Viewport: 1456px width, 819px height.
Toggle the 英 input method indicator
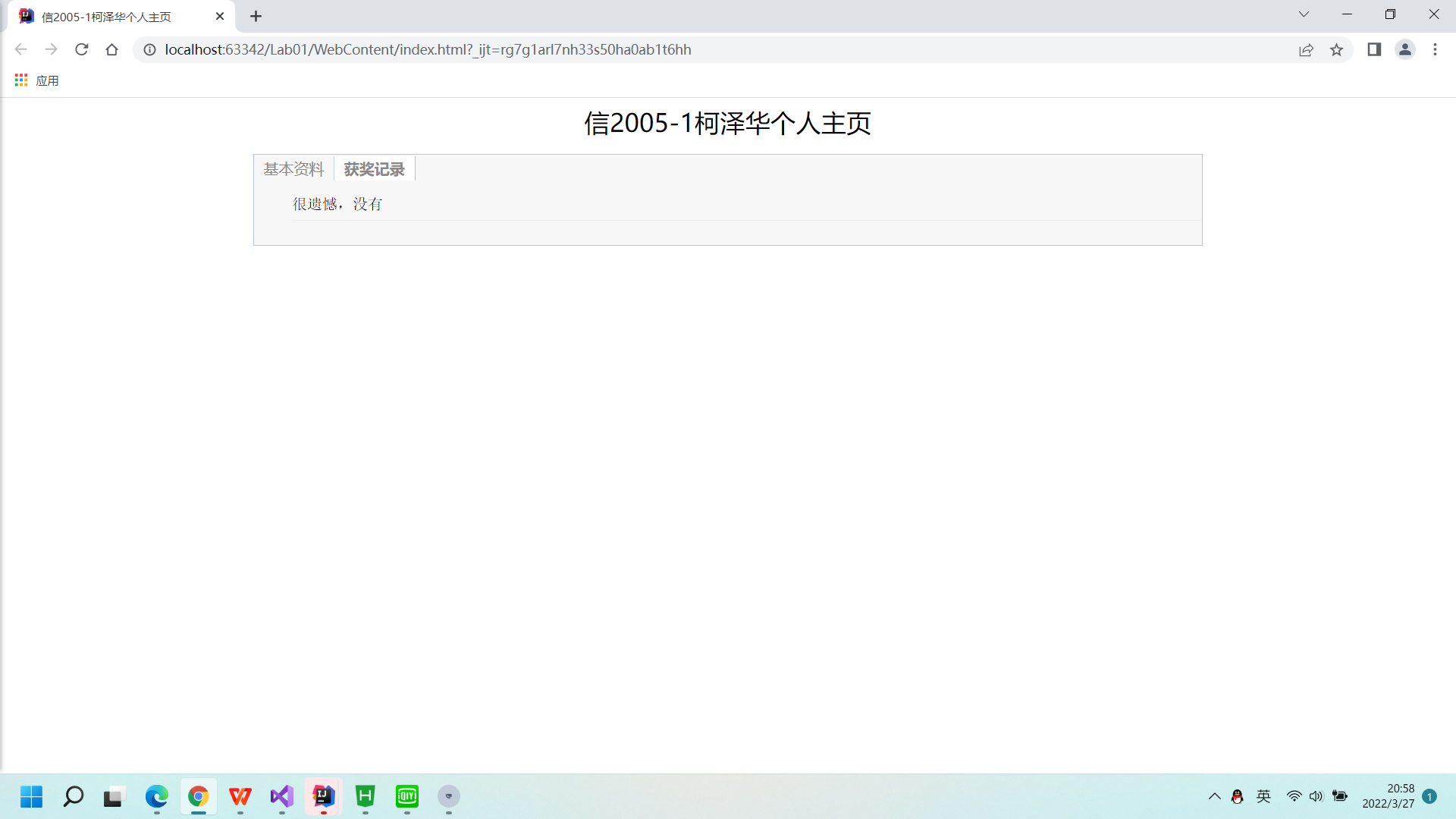coord(1263,796)
